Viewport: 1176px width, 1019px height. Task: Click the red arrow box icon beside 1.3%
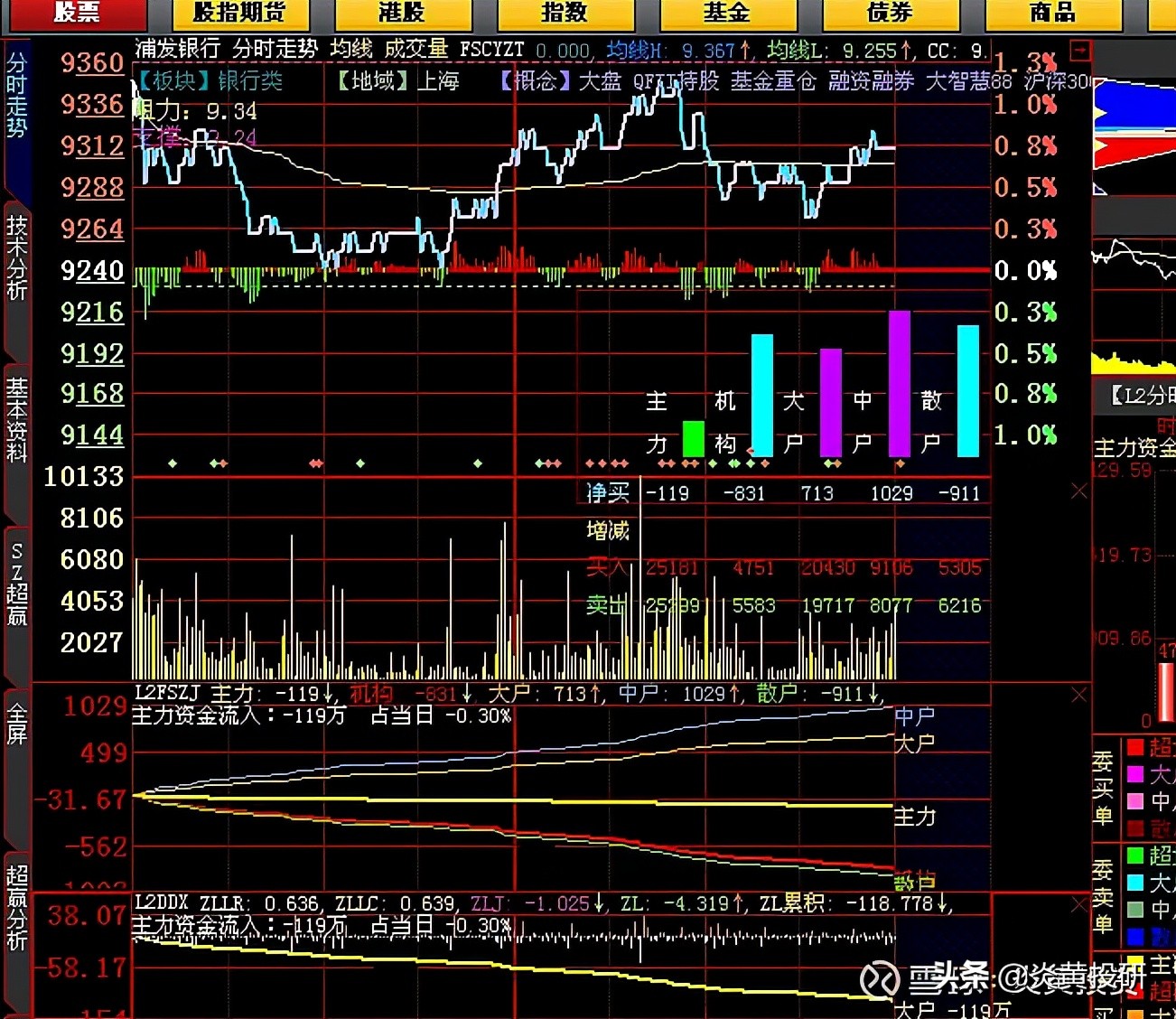pos(1078,50)
